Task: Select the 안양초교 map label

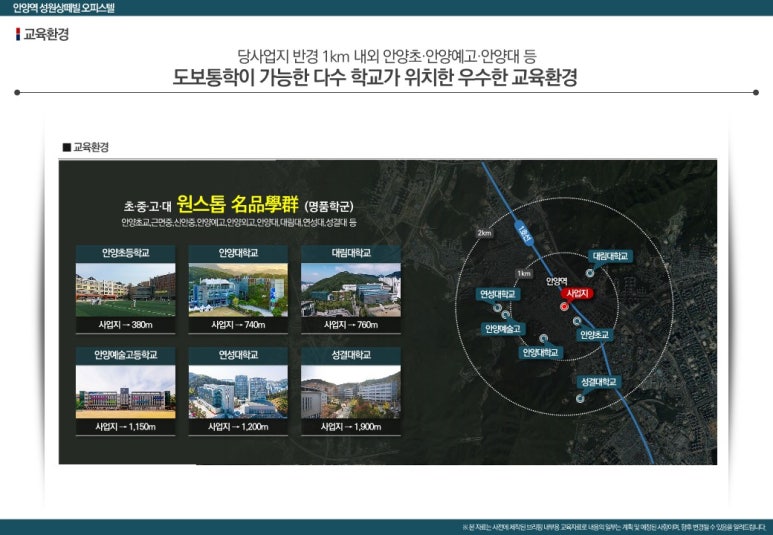Action: (595, 335)
